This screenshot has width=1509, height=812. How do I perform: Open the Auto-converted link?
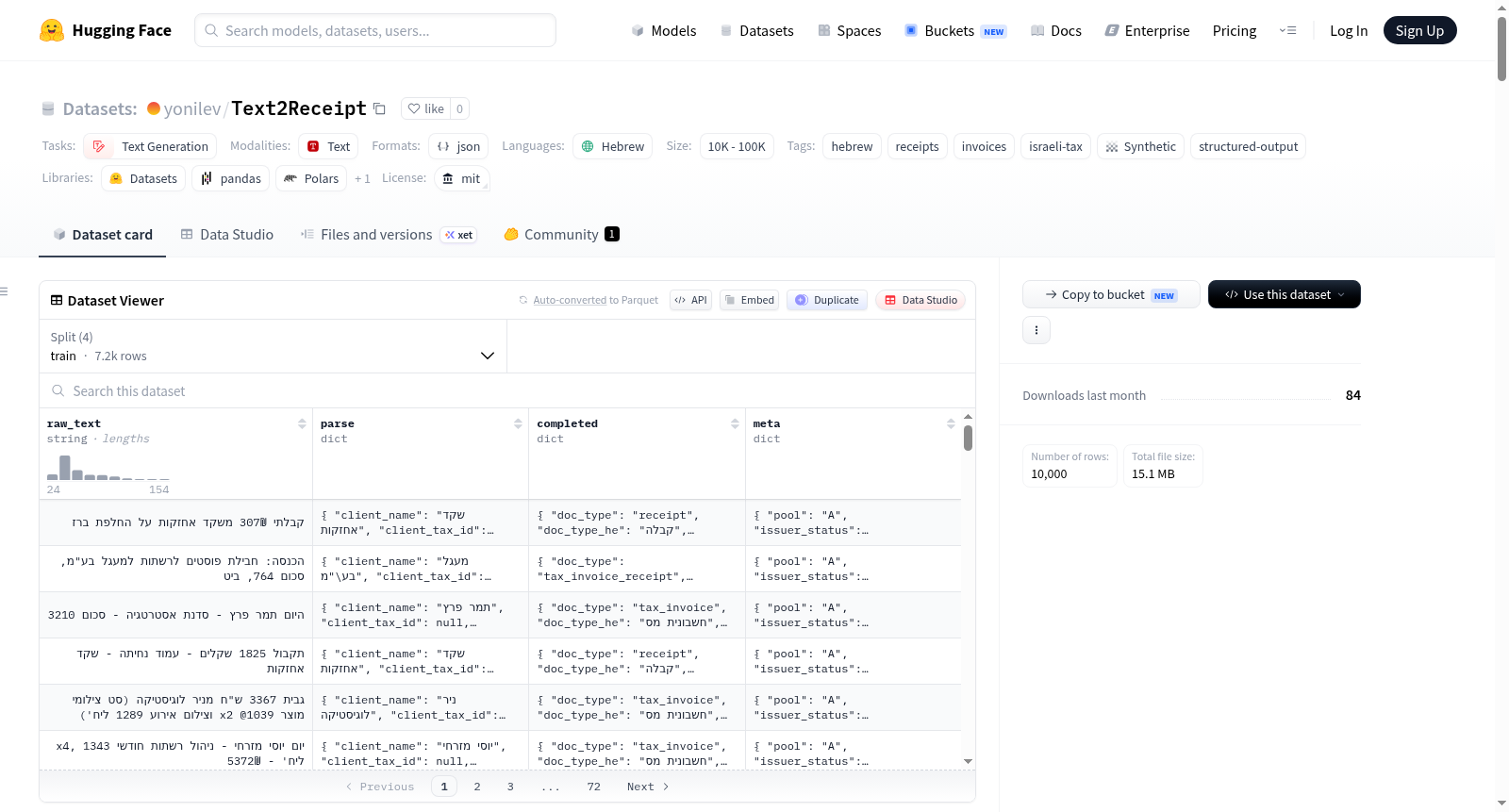click(570, 300)
